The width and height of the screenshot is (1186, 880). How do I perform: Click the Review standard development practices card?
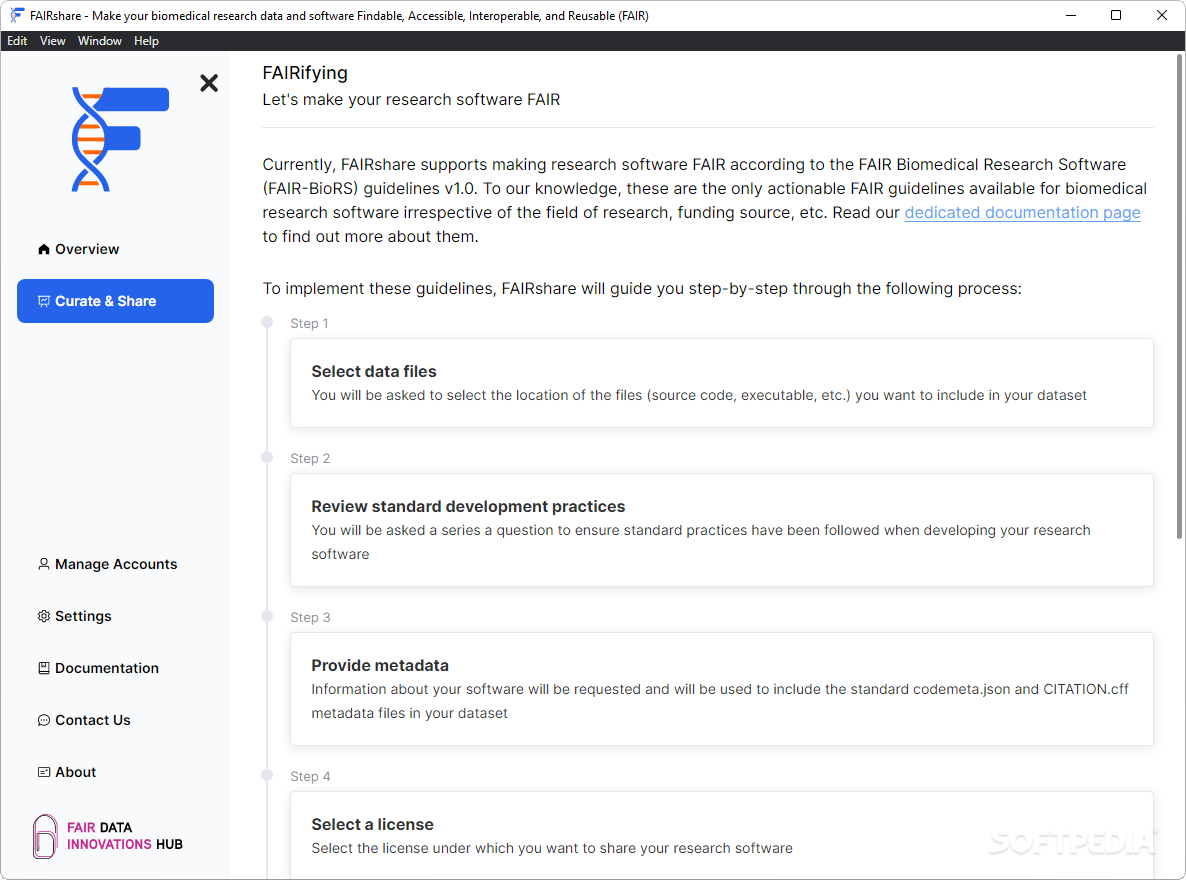pyautogui.click(x=722, y=530)
